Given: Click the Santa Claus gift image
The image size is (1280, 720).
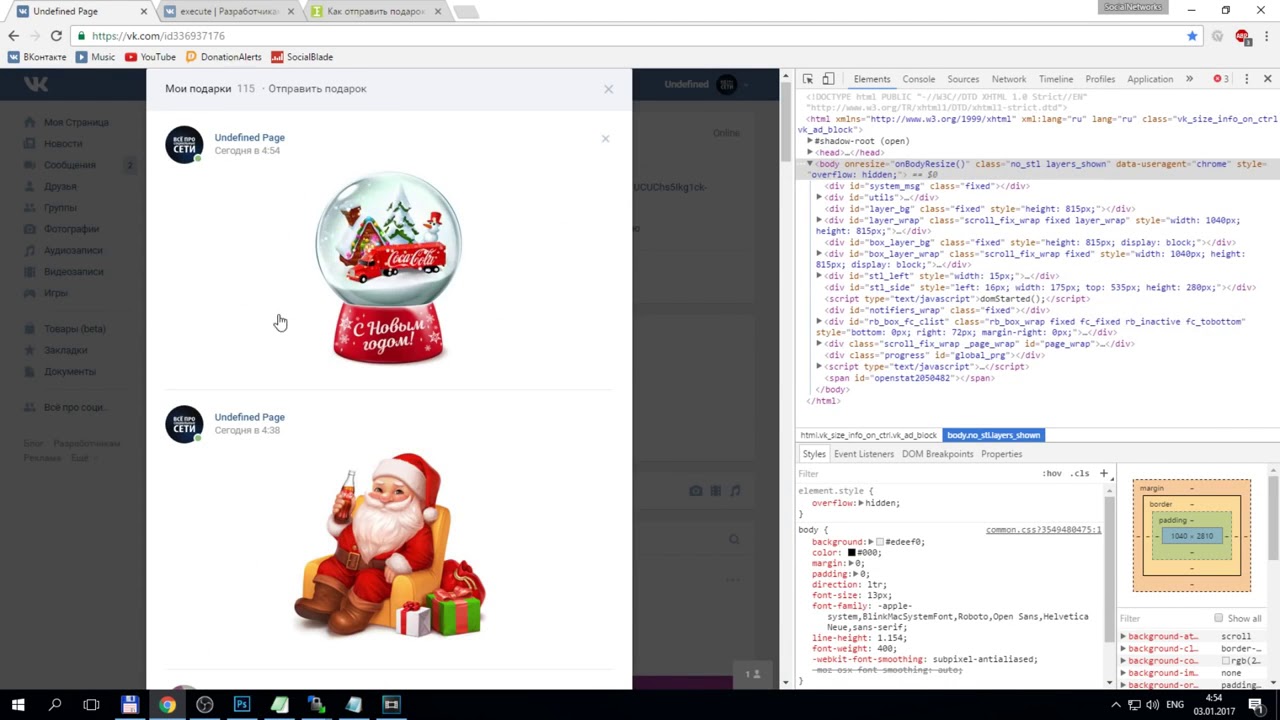Looking at the screenshot, I should click(x=390, y=546).
